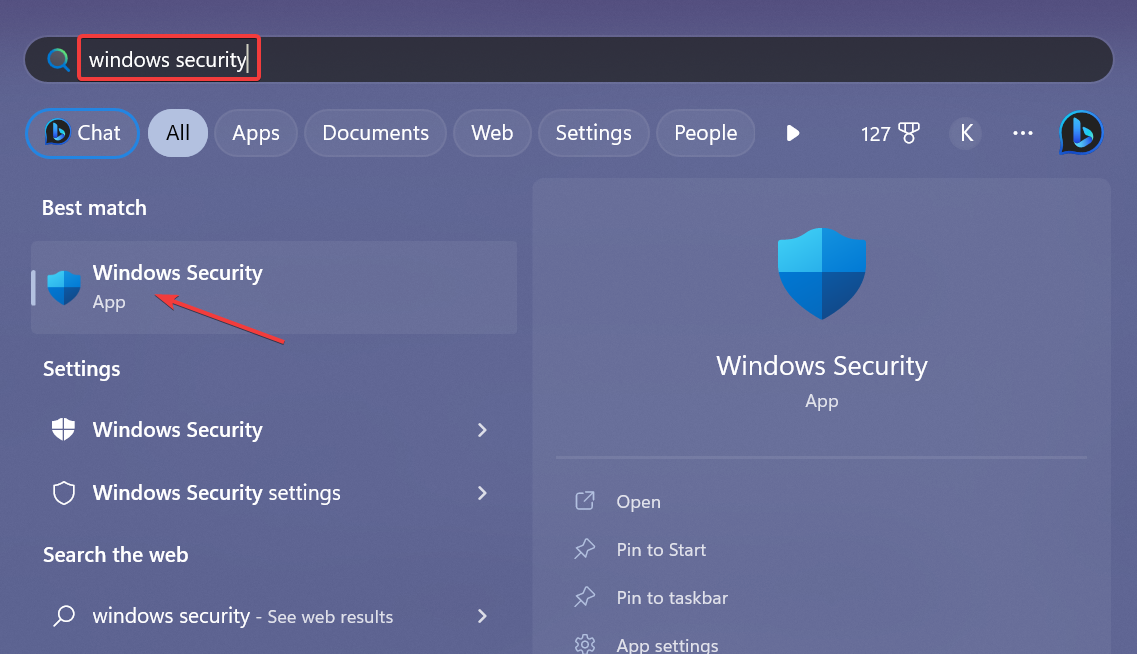Expand the Windows Security entry under Settings
Image resolution: width=1137 pixels, height=654 pixels.
tap(481, 430)
